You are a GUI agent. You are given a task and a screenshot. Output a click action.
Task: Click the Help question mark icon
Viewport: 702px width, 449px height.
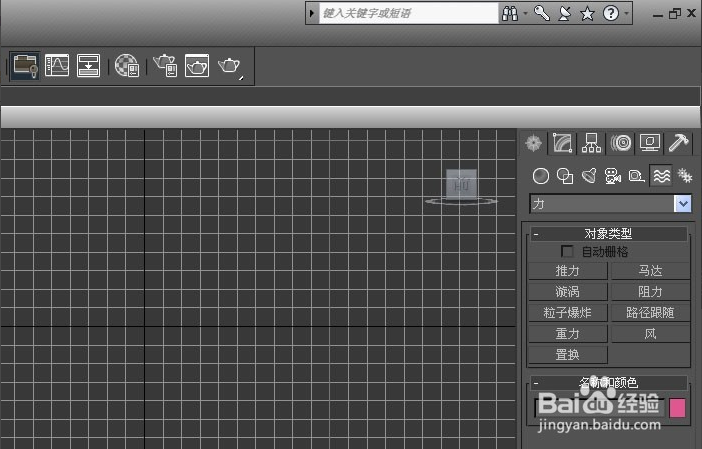(611, 13)
